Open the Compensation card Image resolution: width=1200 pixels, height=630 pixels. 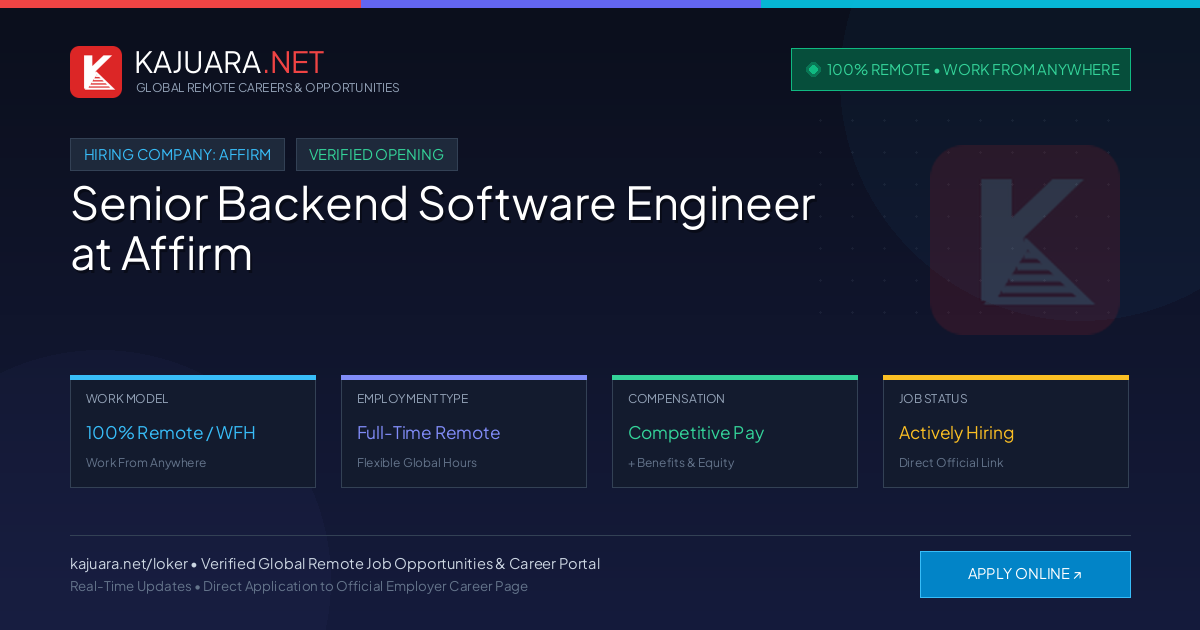coord(735,432)
